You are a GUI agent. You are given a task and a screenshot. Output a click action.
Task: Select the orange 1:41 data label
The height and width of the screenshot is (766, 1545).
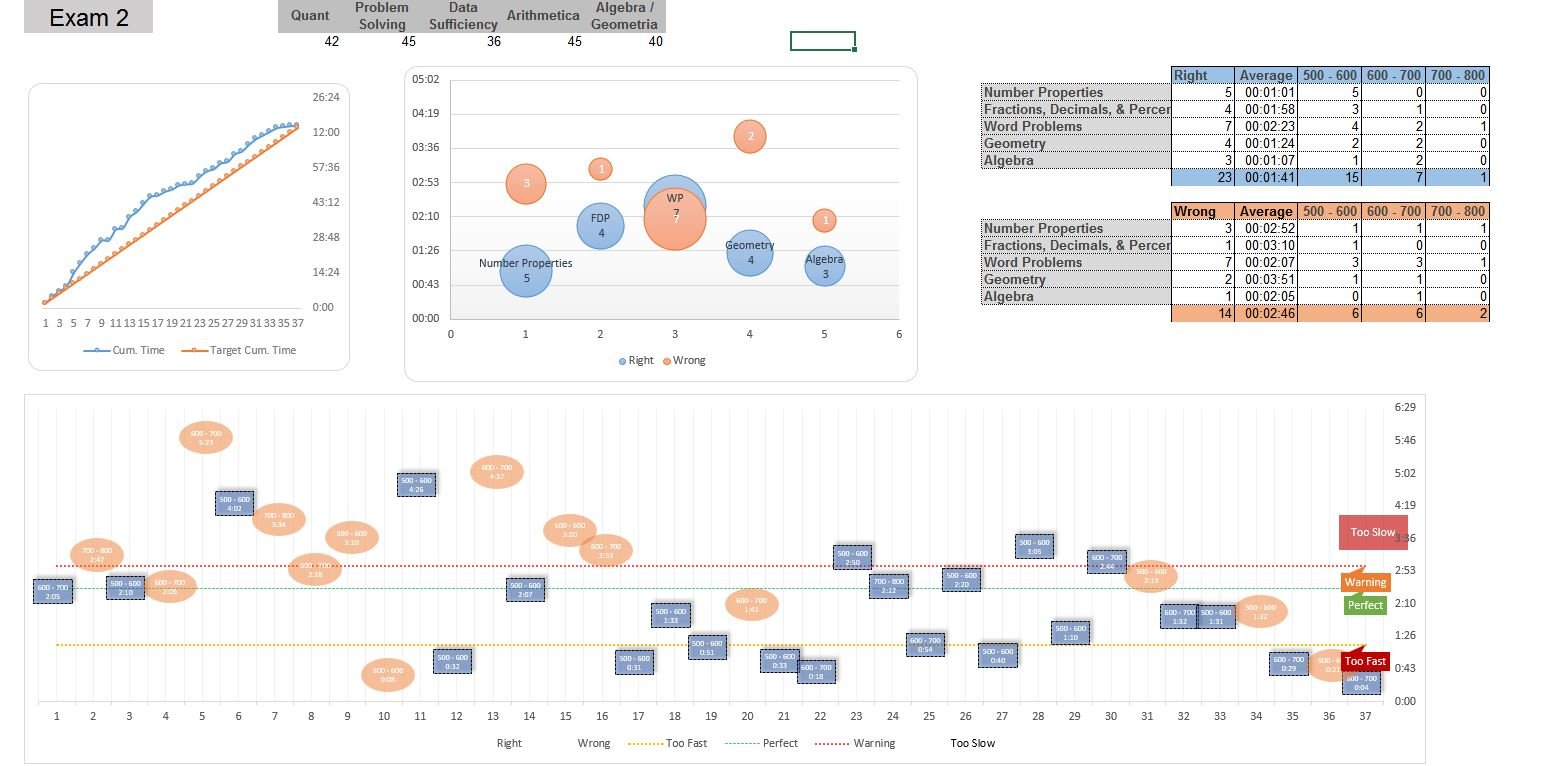[x=752, y=604]
